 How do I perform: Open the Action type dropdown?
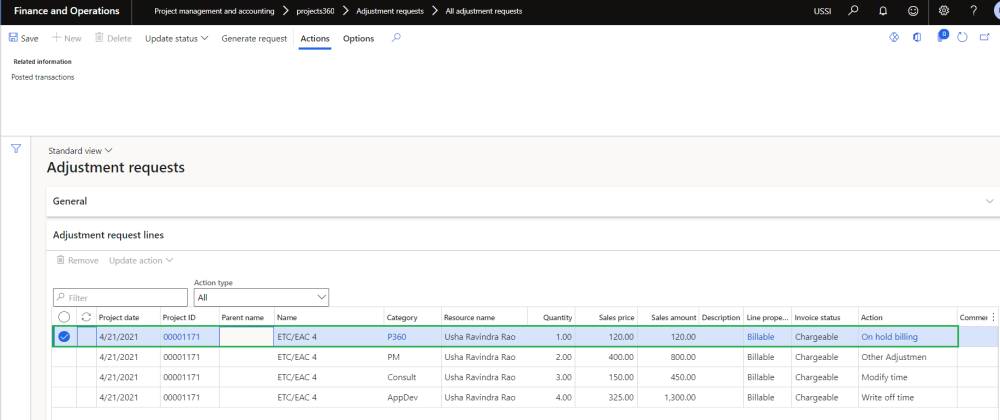coord(261,297)
